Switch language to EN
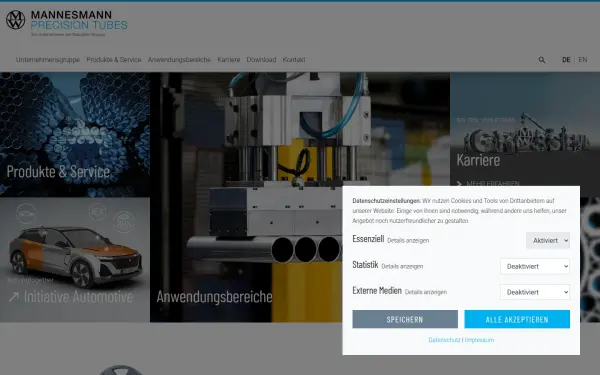The height and width of the screenshot is (375, 600). pyautogui.click(x=583, y=60)
